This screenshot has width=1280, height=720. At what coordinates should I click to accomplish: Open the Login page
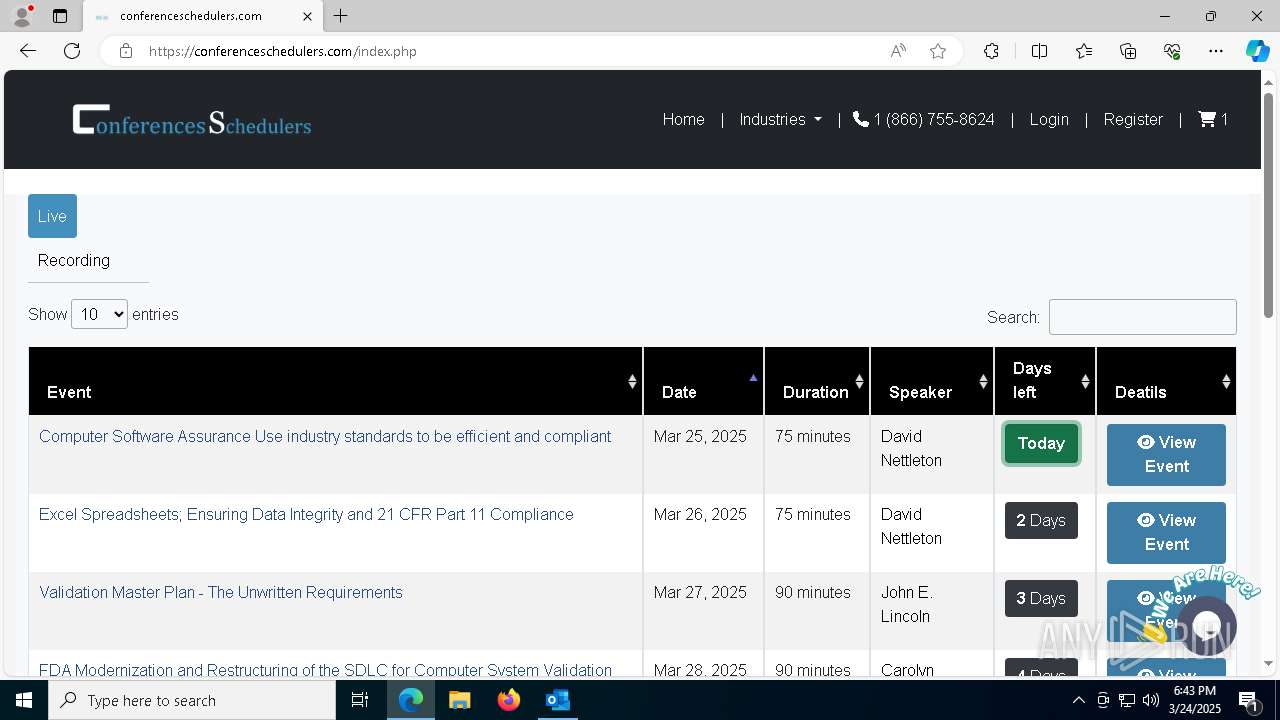coord(1049,119)
